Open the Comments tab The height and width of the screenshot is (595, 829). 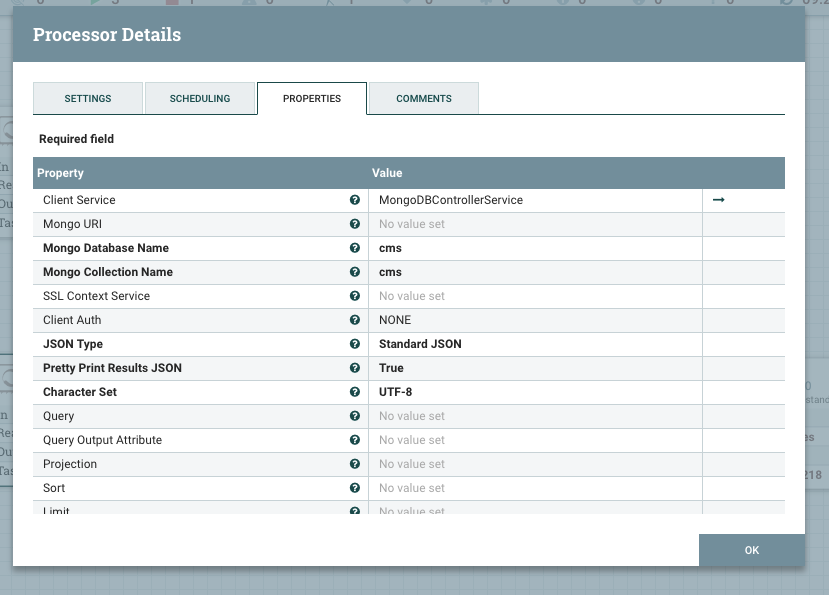(x=424, y=99)
